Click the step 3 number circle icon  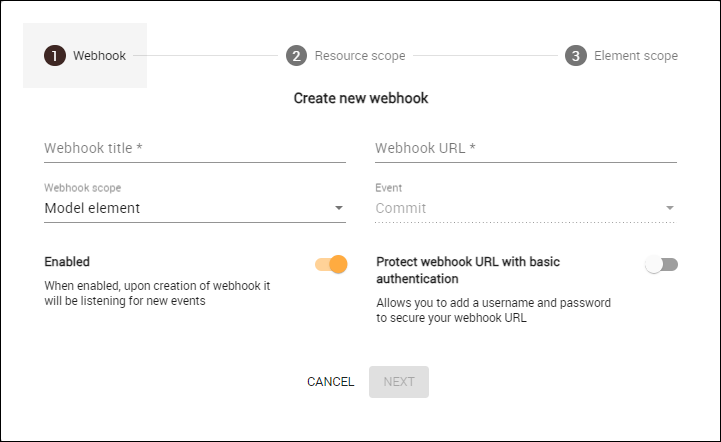pyautogui.click(x=575, y=56)
